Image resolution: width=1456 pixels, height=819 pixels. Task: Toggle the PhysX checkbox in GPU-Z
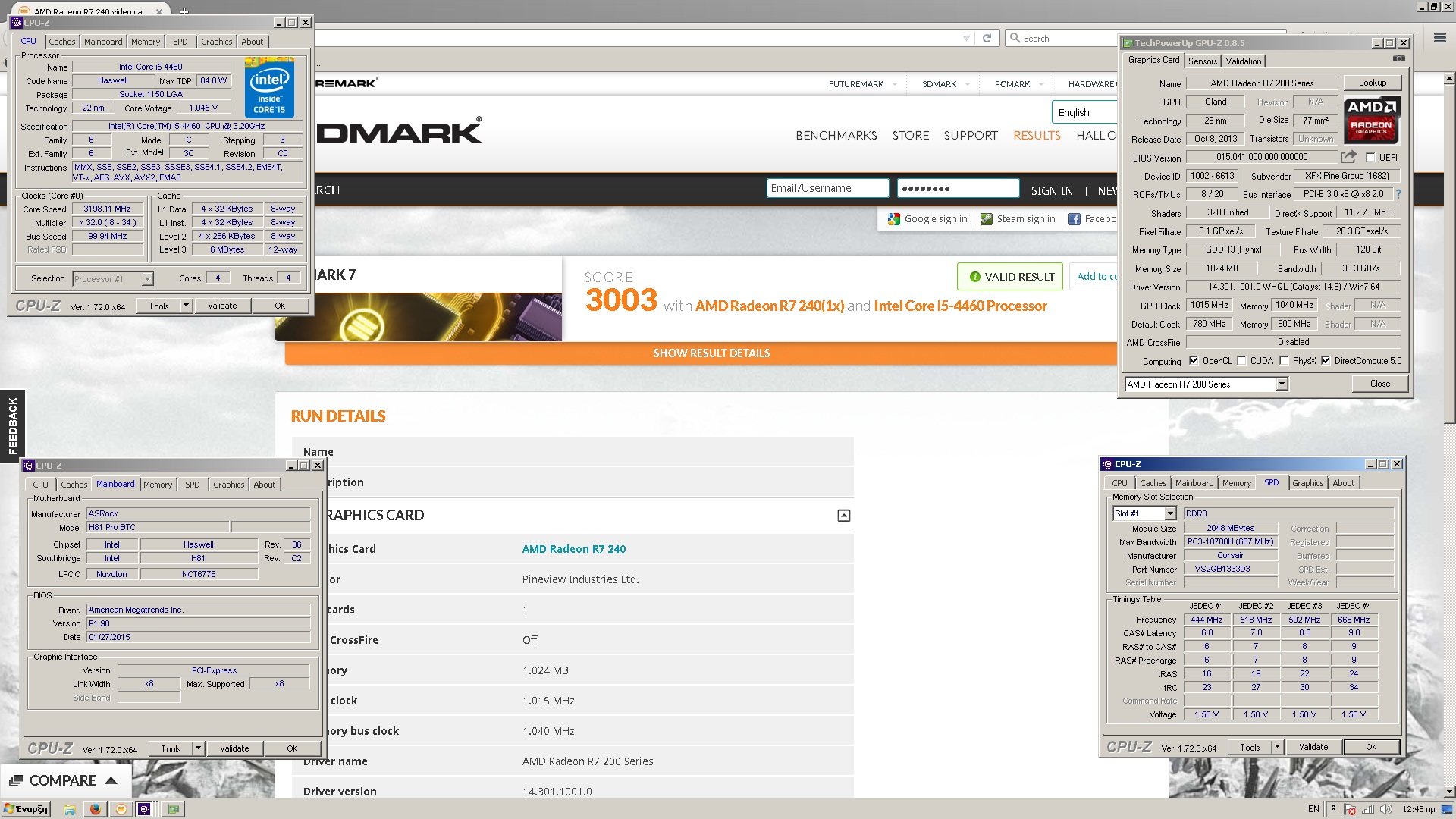click(x=1284, y=361)
